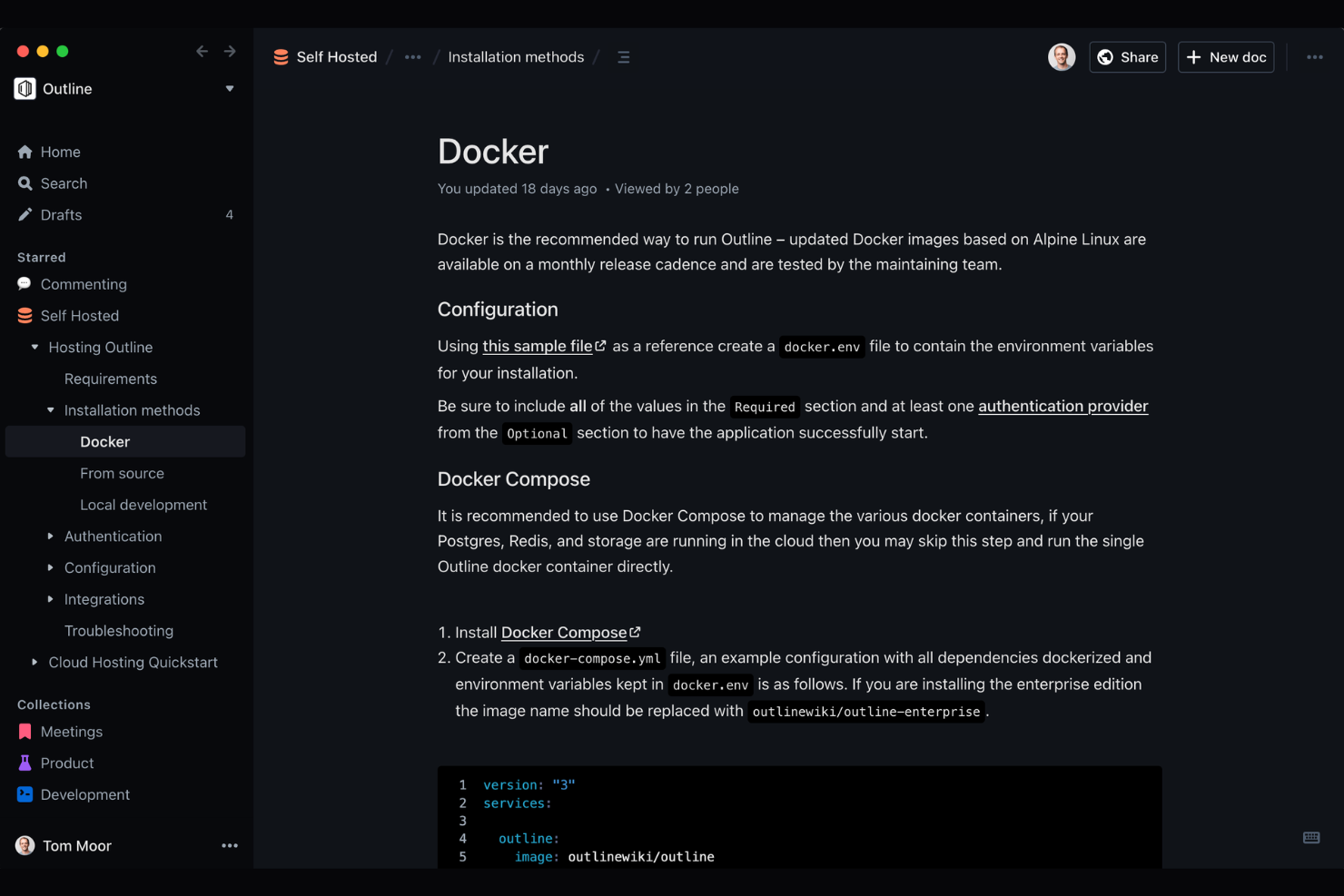The width and height of the screenshot is (1344, 896).
Task: Expand the Configuration tree node
Action: [x=51, y=567]
